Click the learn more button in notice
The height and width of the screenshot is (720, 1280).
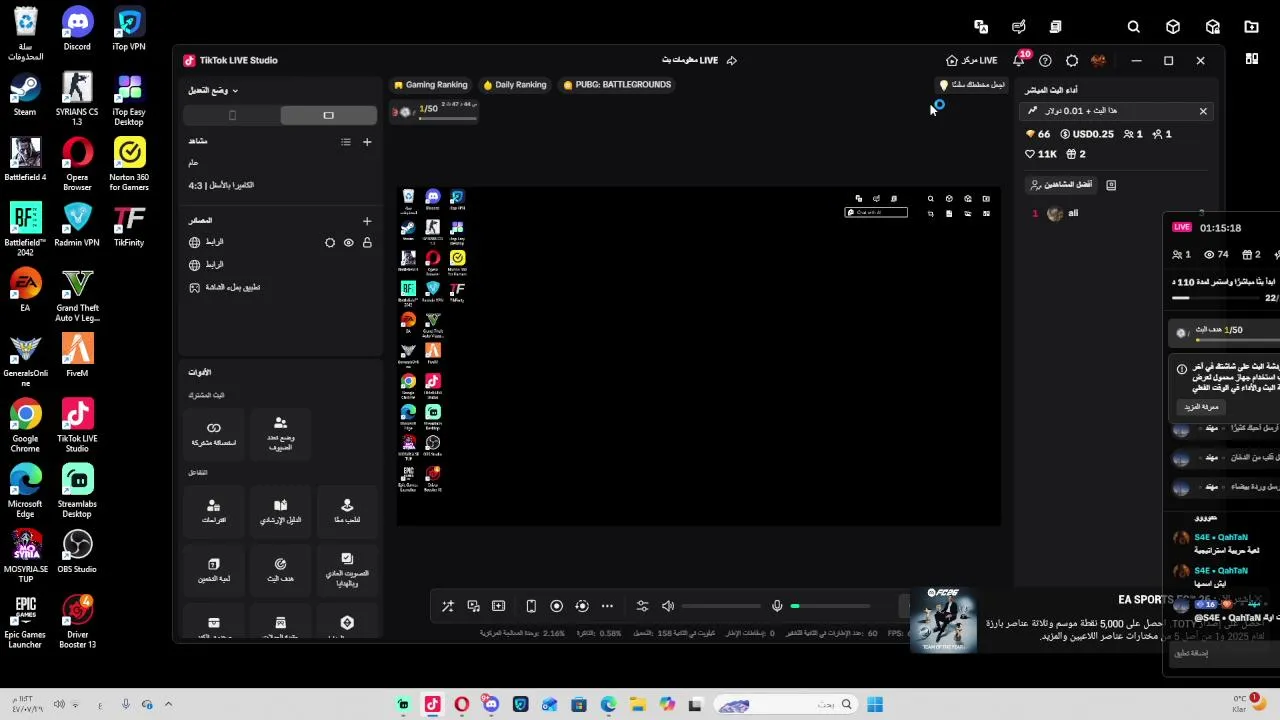1201,407
